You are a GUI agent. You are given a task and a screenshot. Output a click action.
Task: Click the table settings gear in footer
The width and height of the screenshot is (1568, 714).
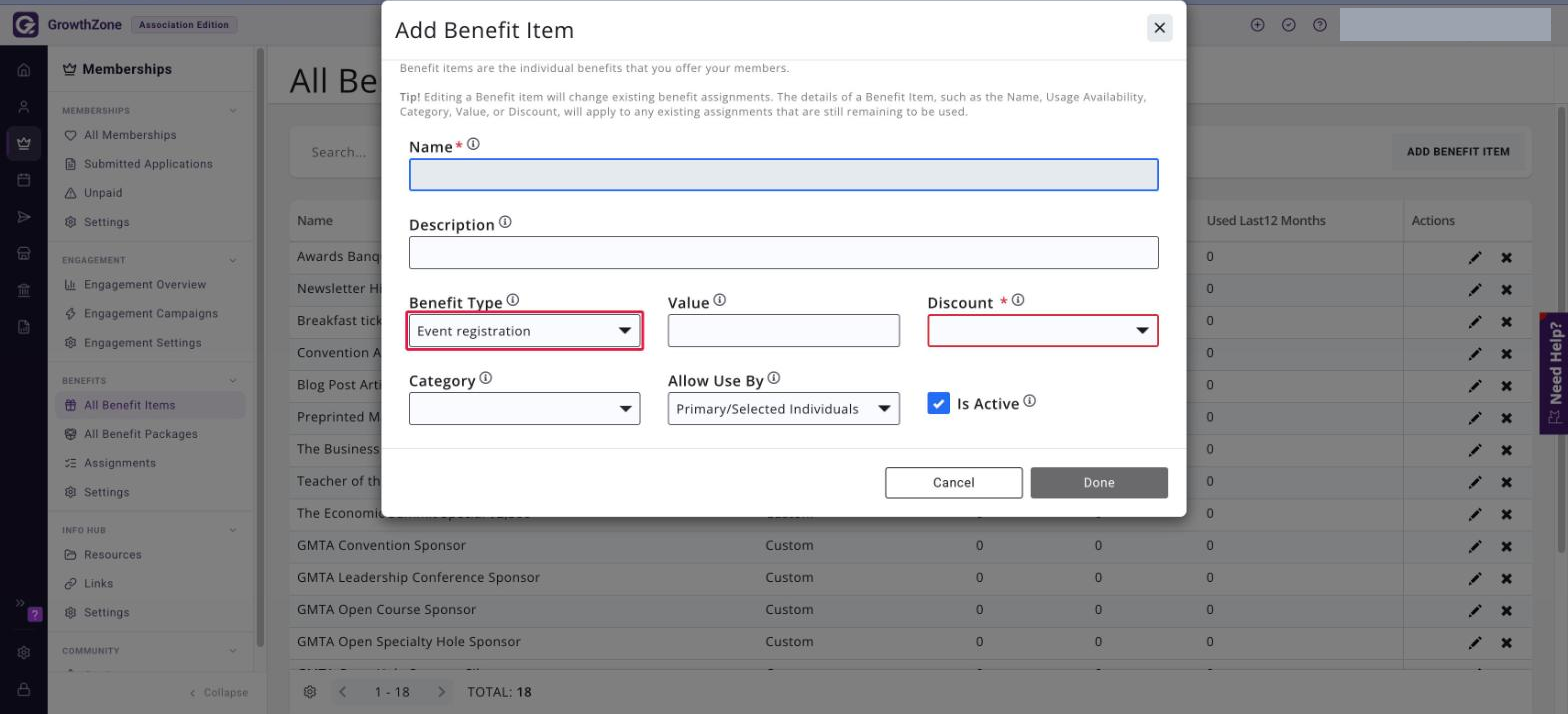point(310,692)
